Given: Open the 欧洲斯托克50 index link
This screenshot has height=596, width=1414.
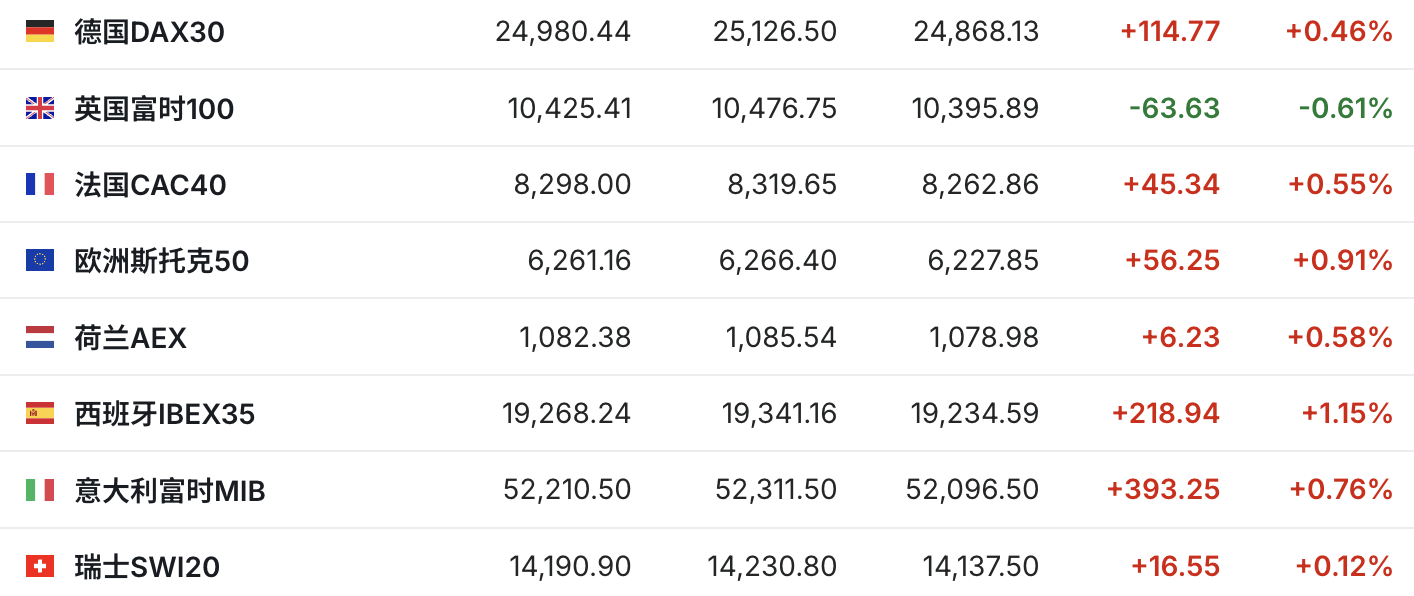Looking at the screenshot, I should pos(162,261).
